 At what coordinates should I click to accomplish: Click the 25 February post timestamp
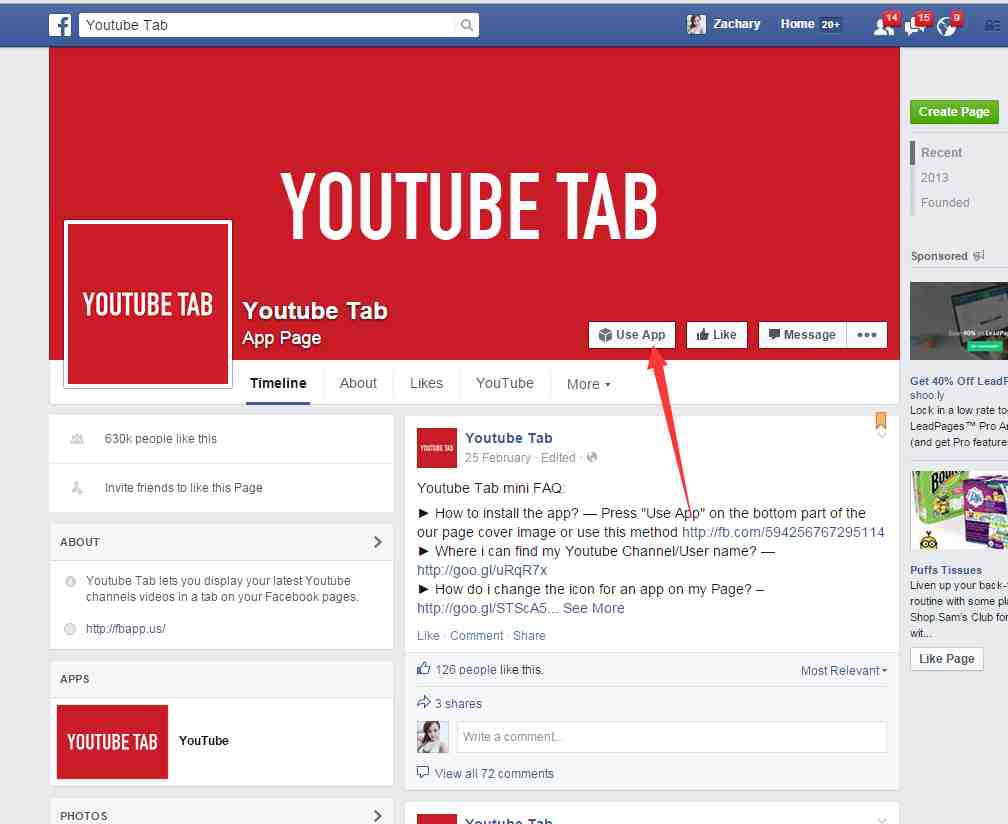498,458
